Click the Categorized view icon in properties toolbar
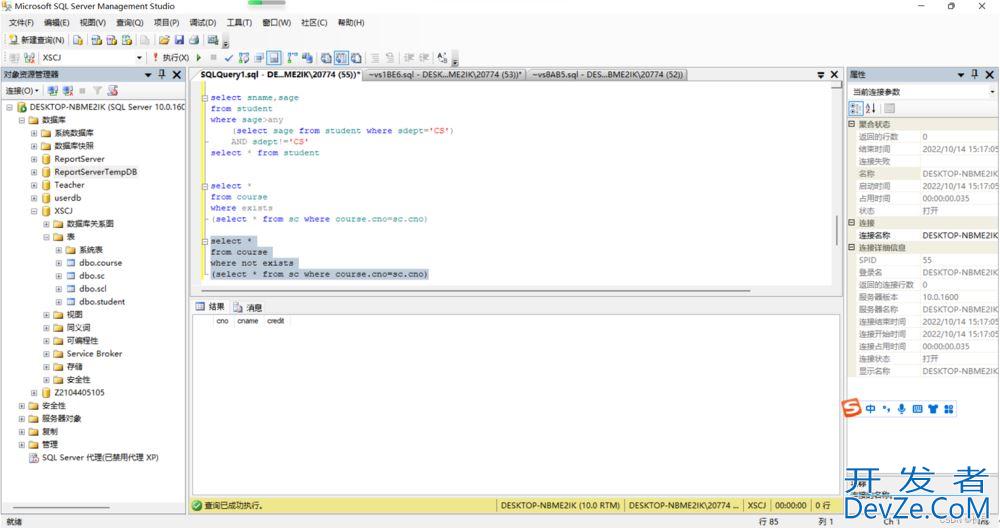Image resolution: width=1000 pixels, height=530 pixels. [856, 108]
